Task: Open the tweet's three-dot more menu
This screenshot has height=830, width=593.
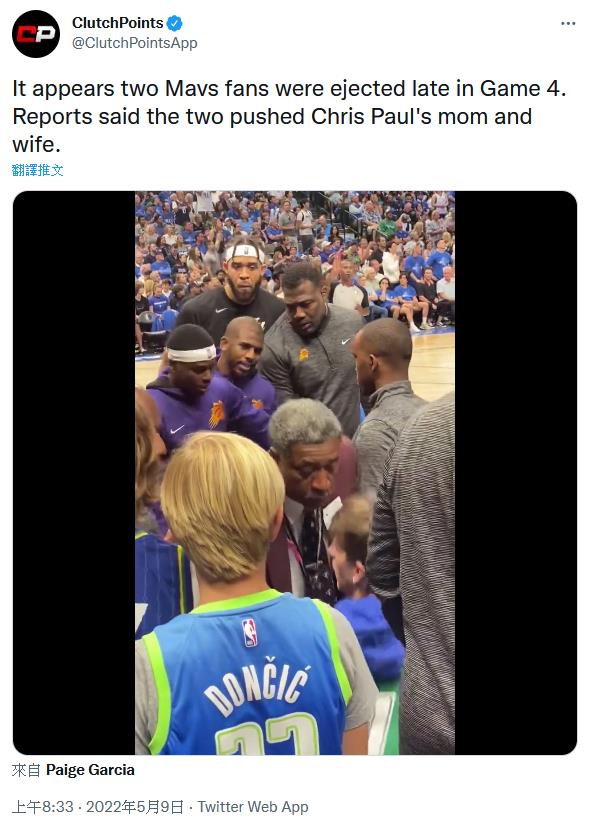Action: (x=568, y=23)
